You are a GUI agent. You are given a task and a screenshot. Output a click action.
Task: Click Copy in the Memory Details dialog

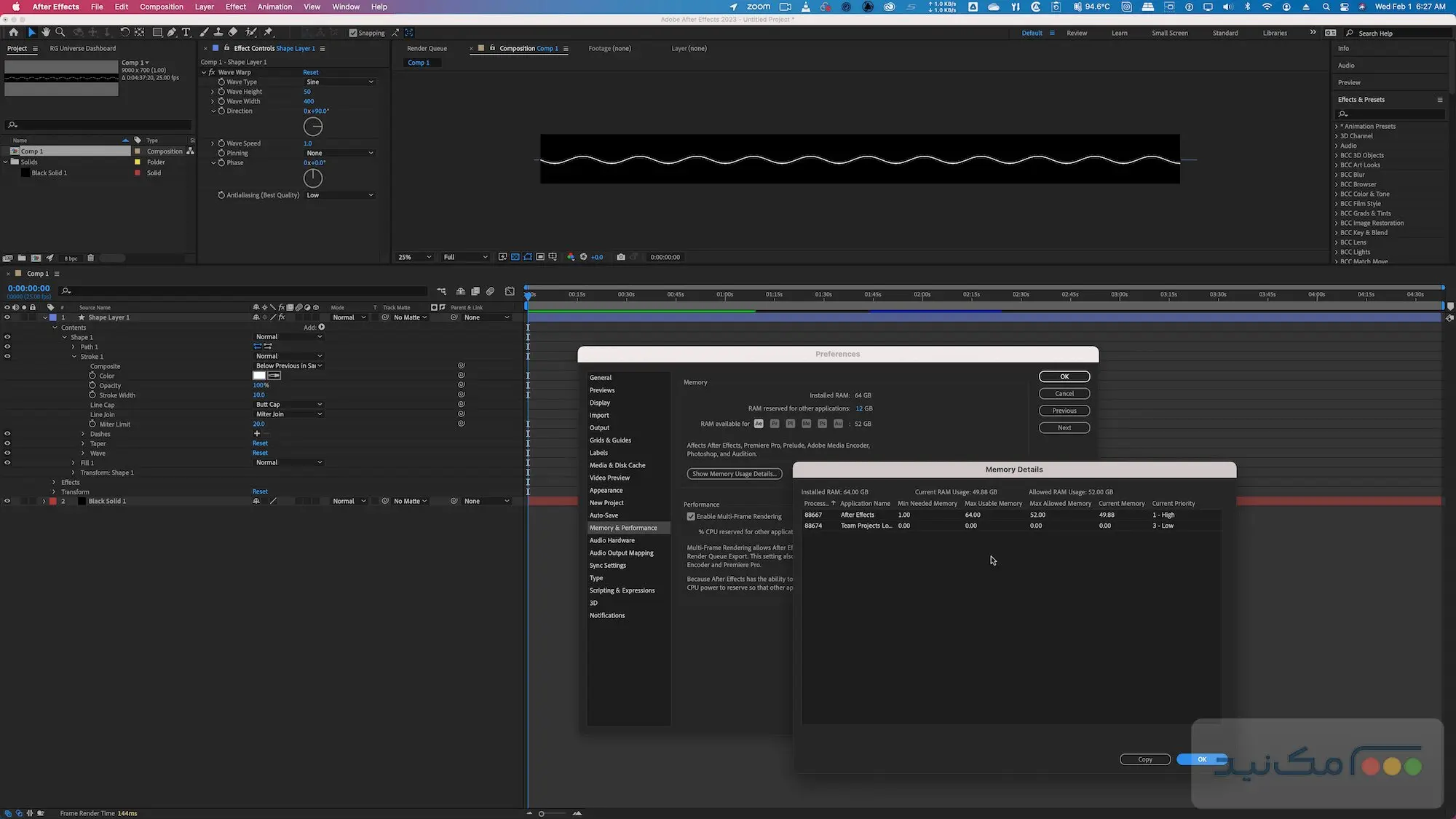point(1144,759)
